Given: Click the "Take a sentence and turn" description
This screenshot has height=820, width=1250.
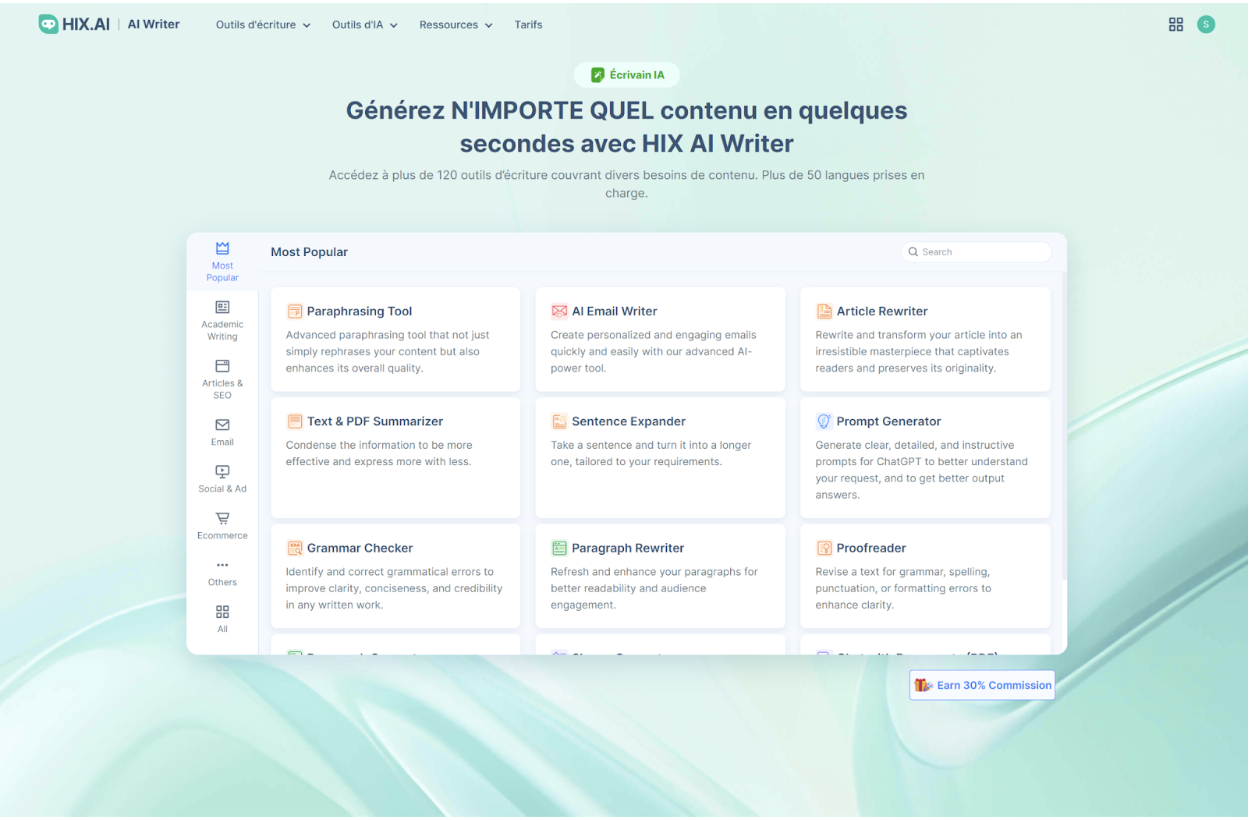Looking at the screenshot, I should 651,454.
